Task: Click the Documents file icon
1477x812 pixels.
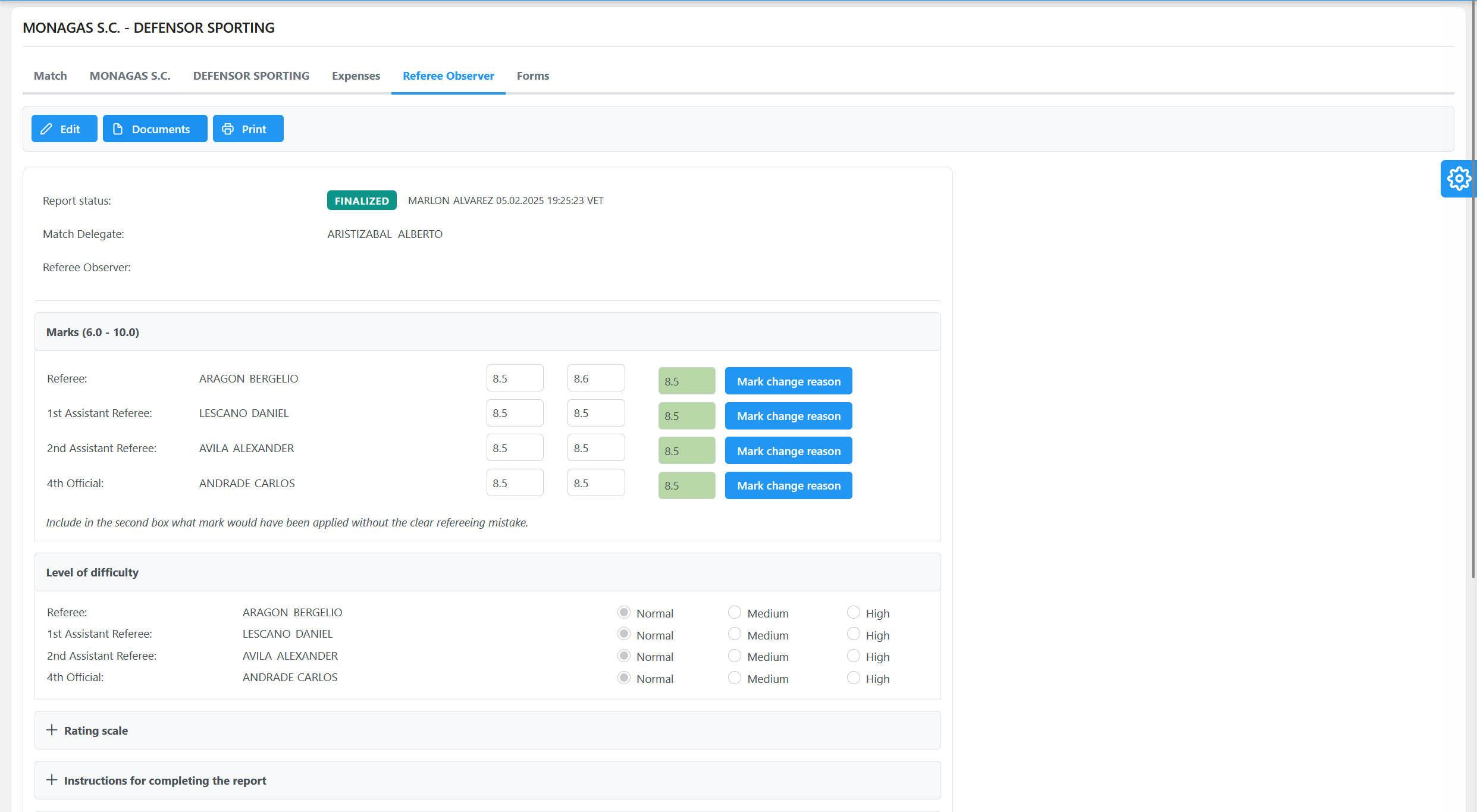Action: [x=118, y=129]
